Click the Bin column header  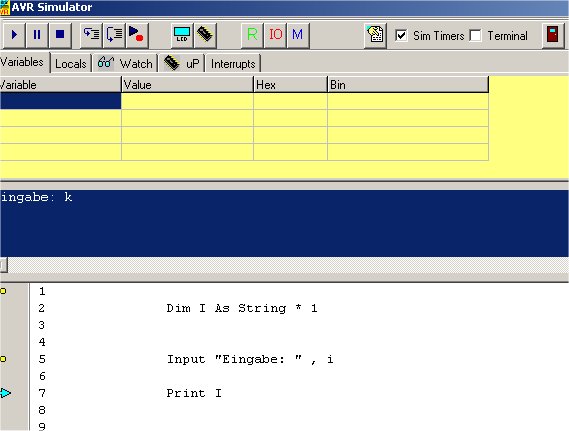click(x=408, y=85)
